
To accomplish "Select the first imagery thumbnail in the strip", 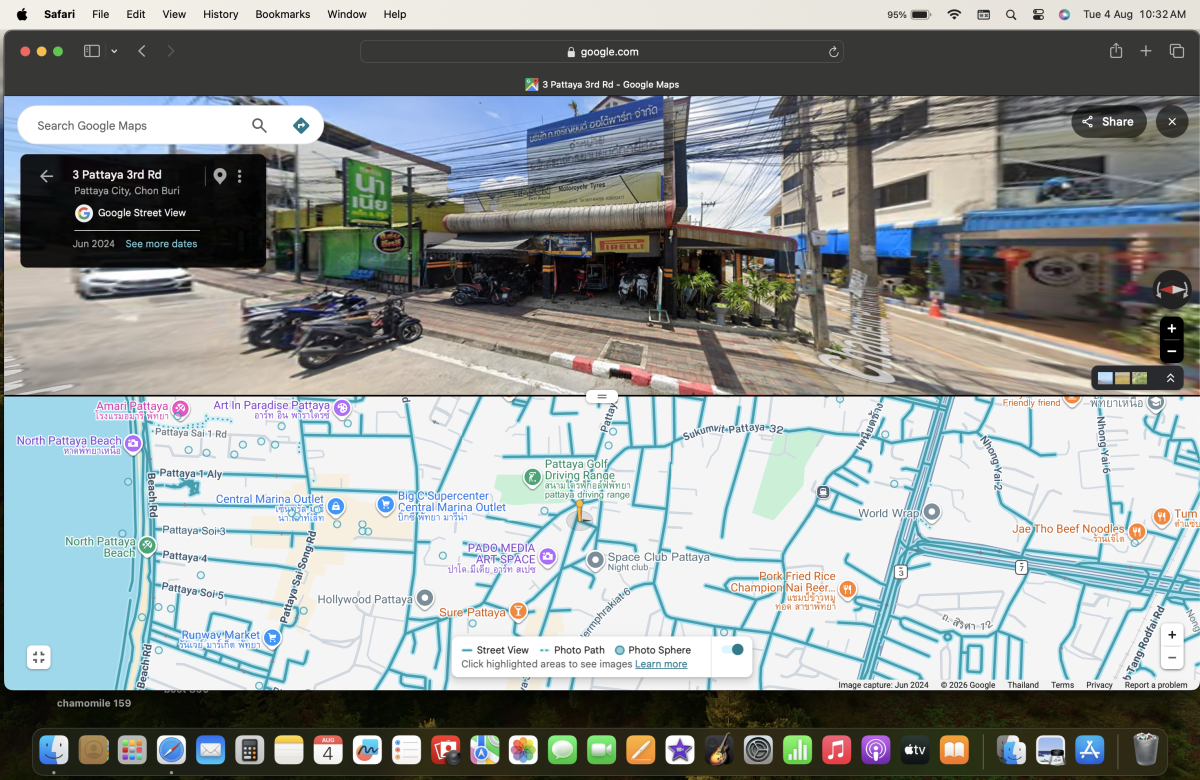I will point(1105,378).
